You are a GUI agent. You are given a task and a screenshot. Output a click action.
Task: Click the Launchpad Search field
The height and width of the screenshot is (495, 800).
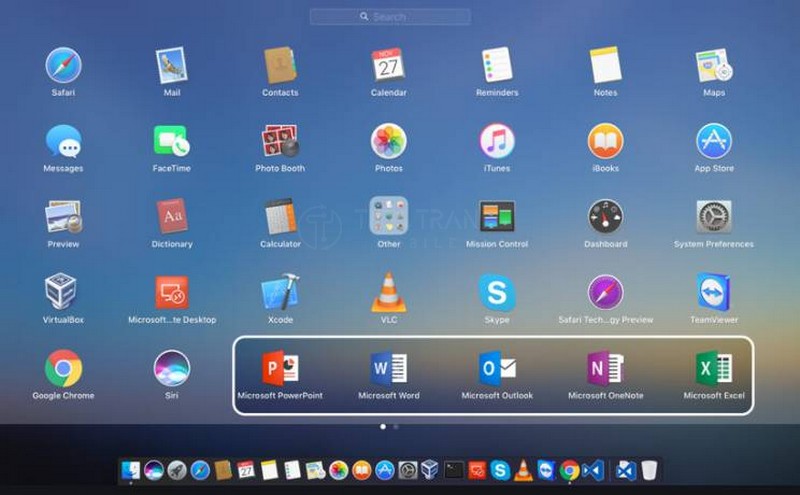(389, 17)
